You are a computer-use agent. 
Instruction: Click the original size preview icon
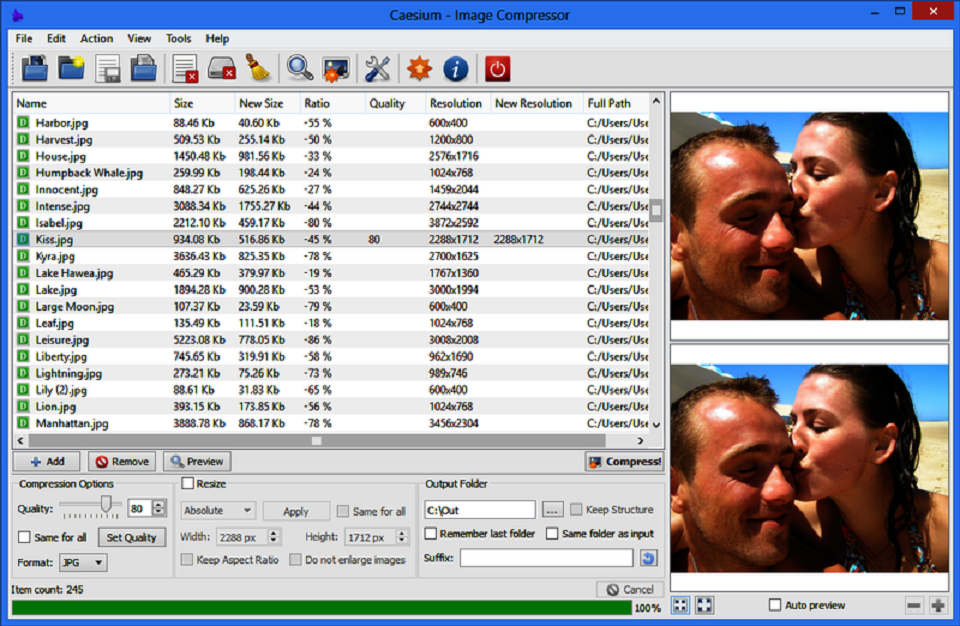(x=704, y=605)
